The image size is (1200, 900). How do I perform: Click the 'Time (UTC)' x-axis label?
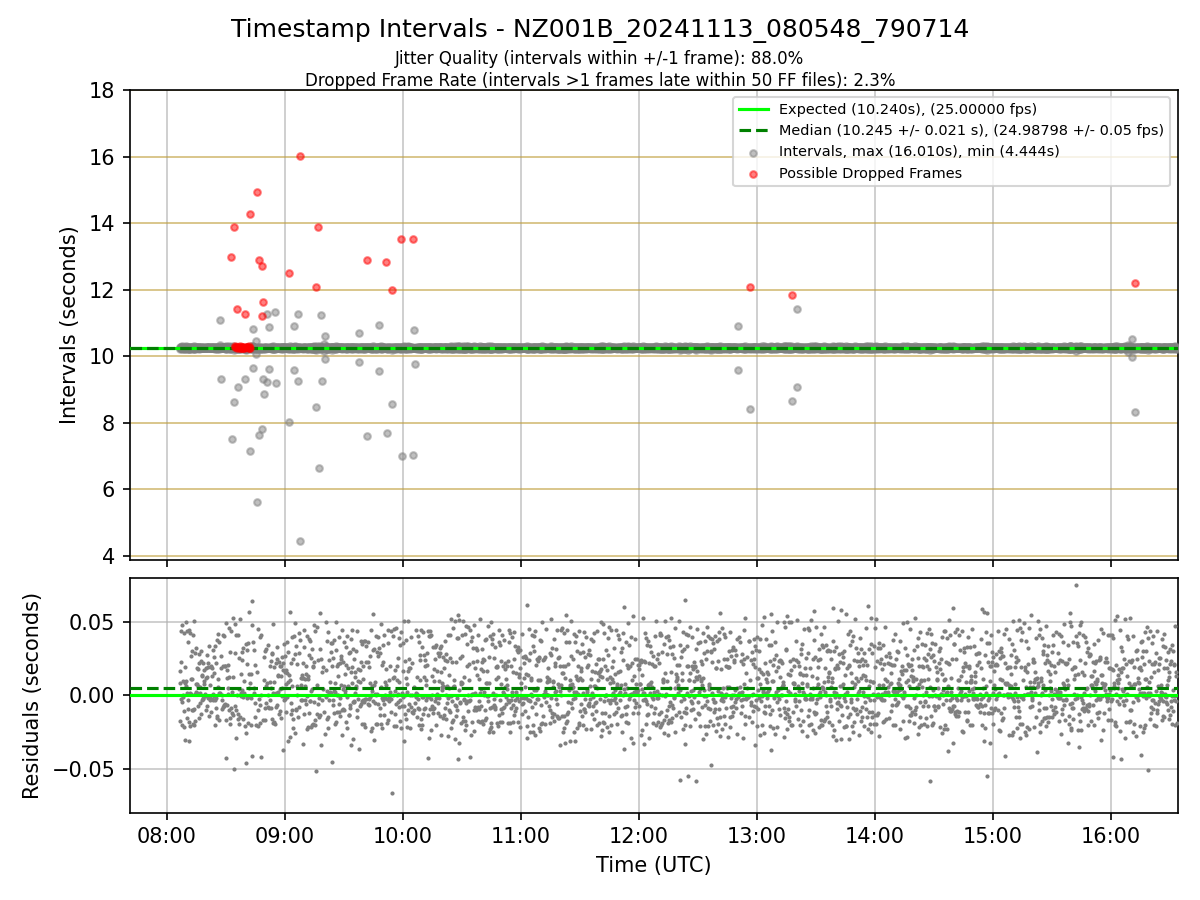pos(653,865)
